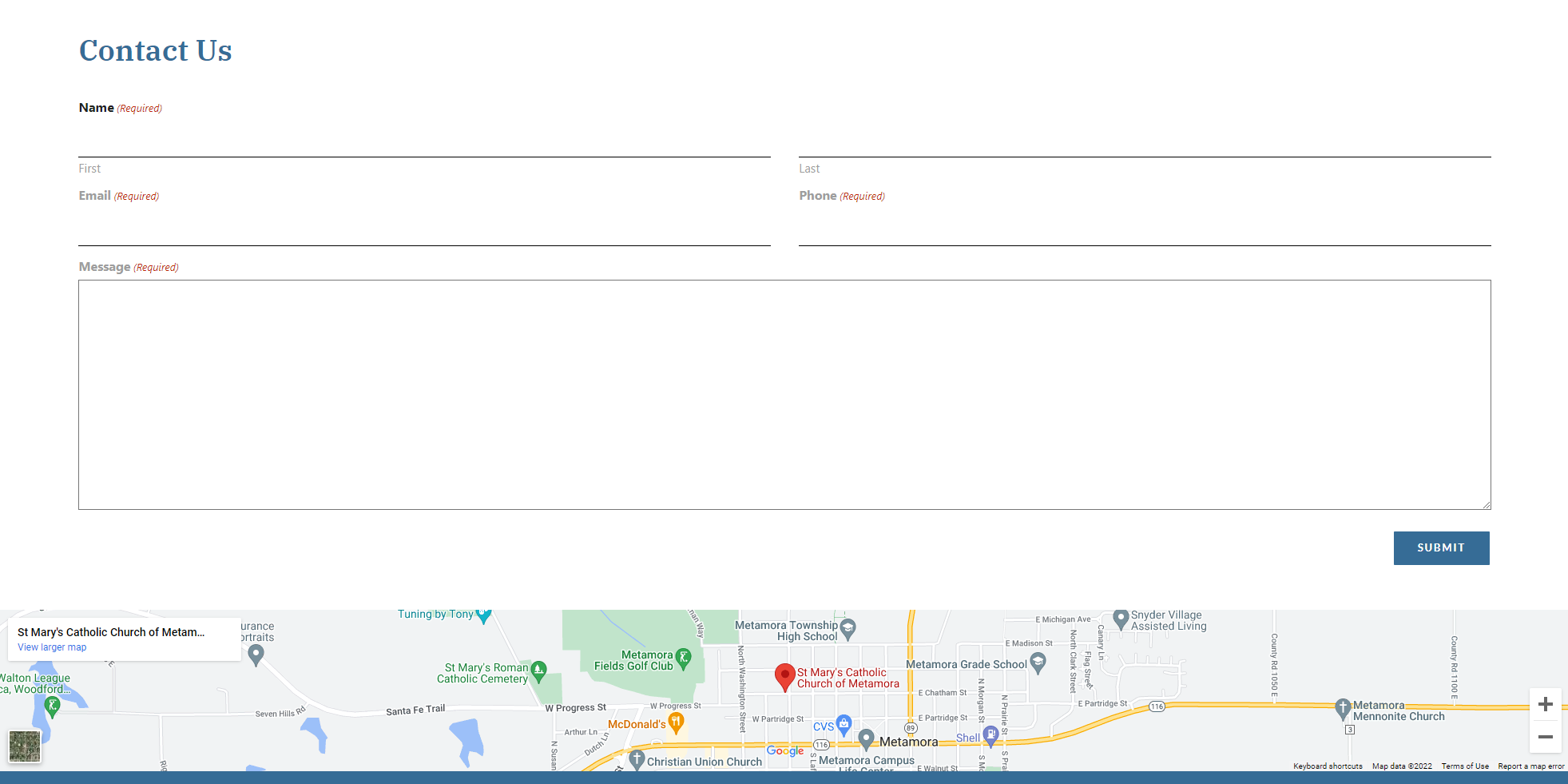Click the St Mary's Roman Catholic Cemetery marker
This screenshot has height=784, width=1568.
539,671
